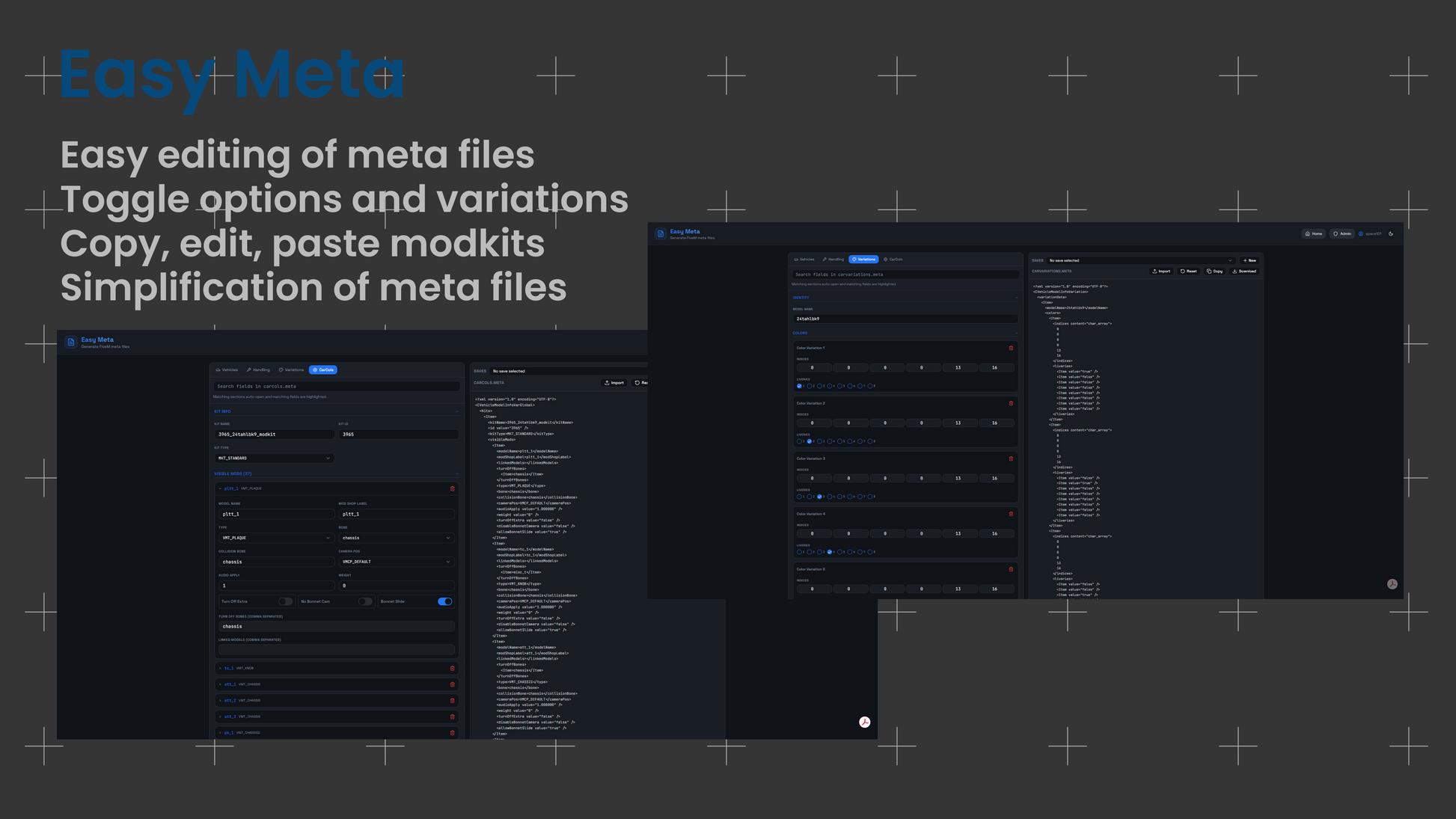This screenshot has width=1456, height=819.
Task: Open the Kit Type MKT_STANDARD dropdown
Action: coord(274,458)
